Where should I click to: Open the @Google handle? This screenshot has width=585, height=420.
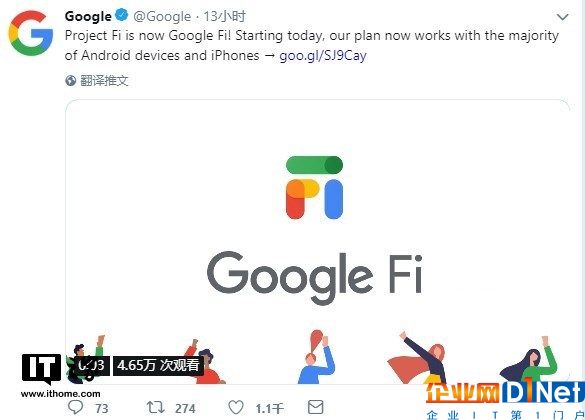[162, 16]
